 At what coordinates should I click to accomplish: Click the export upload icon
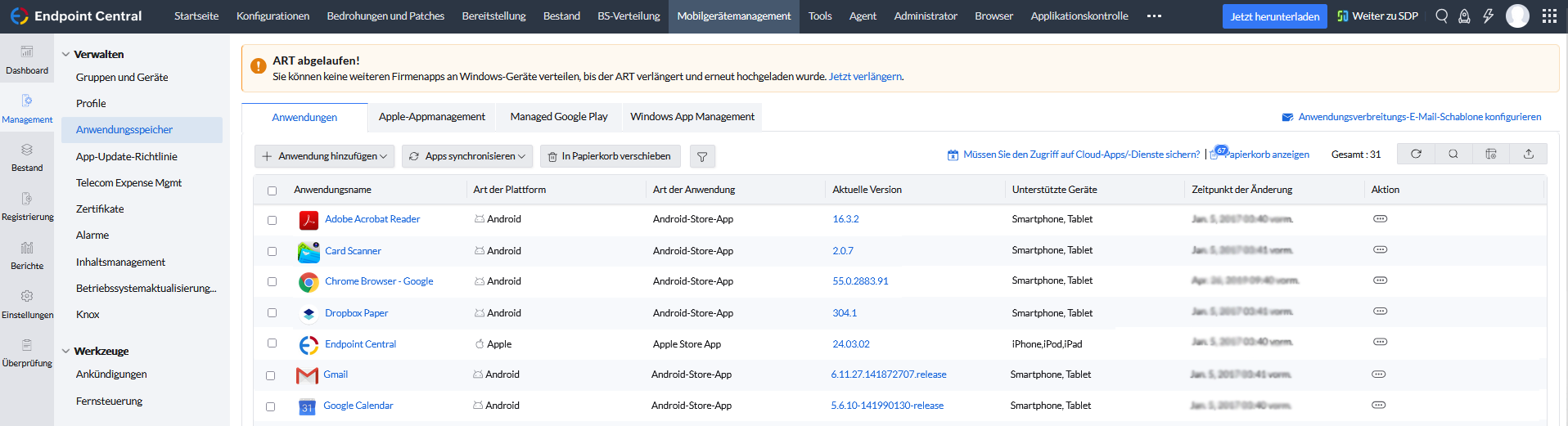tap(1529, 154)
